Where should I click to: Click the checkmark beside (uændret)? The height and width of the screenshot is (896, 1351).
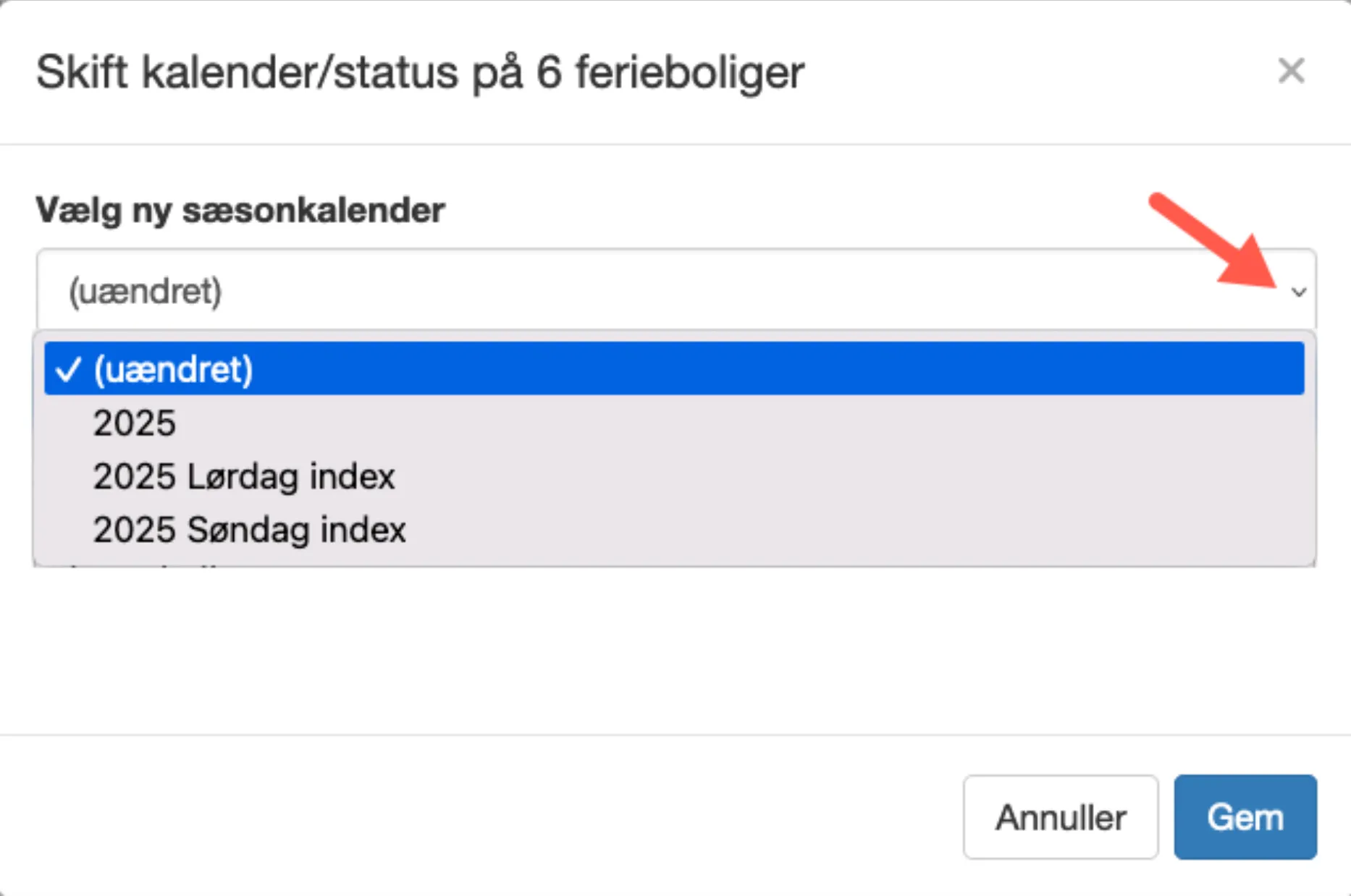pos(70,370)
